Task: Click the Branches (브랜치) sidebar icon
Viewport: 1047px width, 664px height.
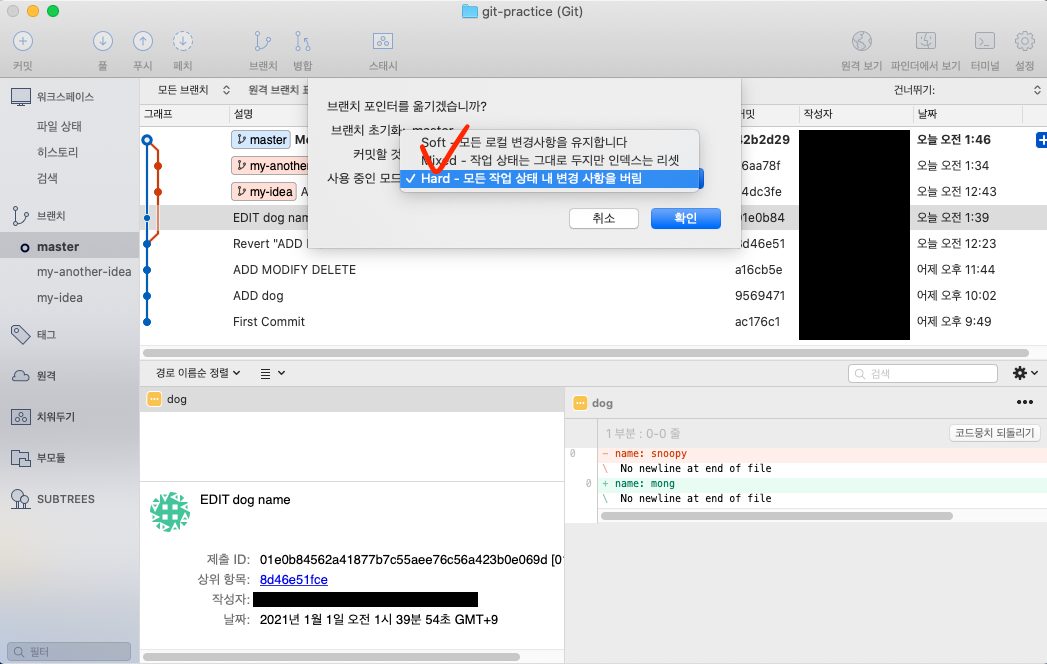Action: click(21, 216)
